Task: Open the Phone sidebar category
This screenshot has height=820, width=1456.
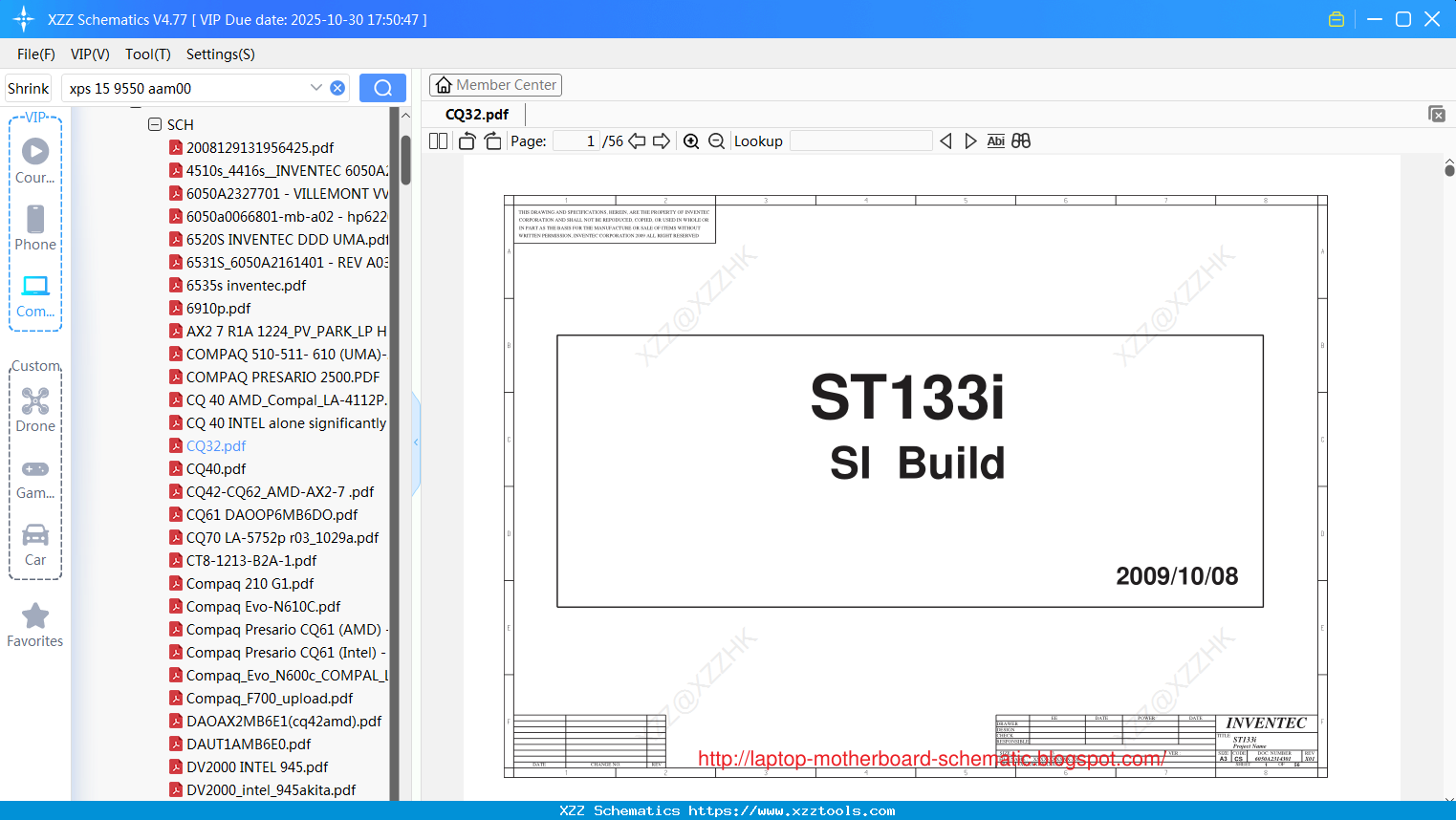Action: pos(35,227)
